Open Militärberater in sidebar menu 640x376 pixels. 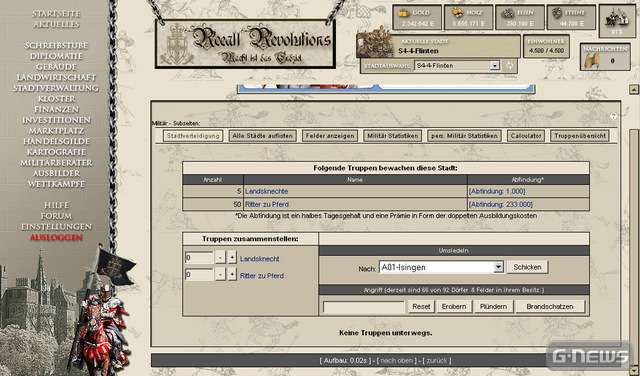(56, 162)
